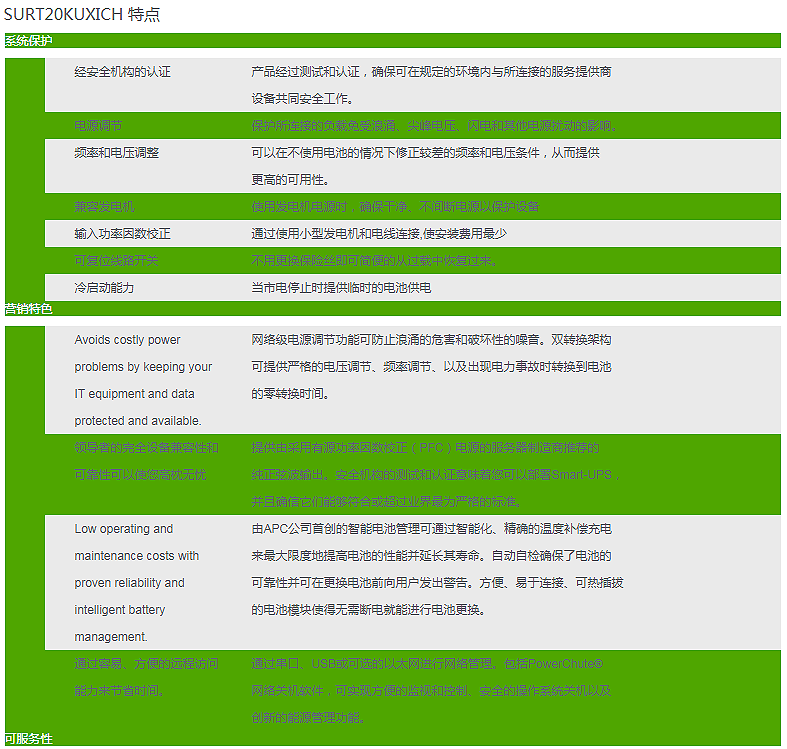Click the text "intelligent battery"
Viewport: 787px width, 749px height.
120,610
